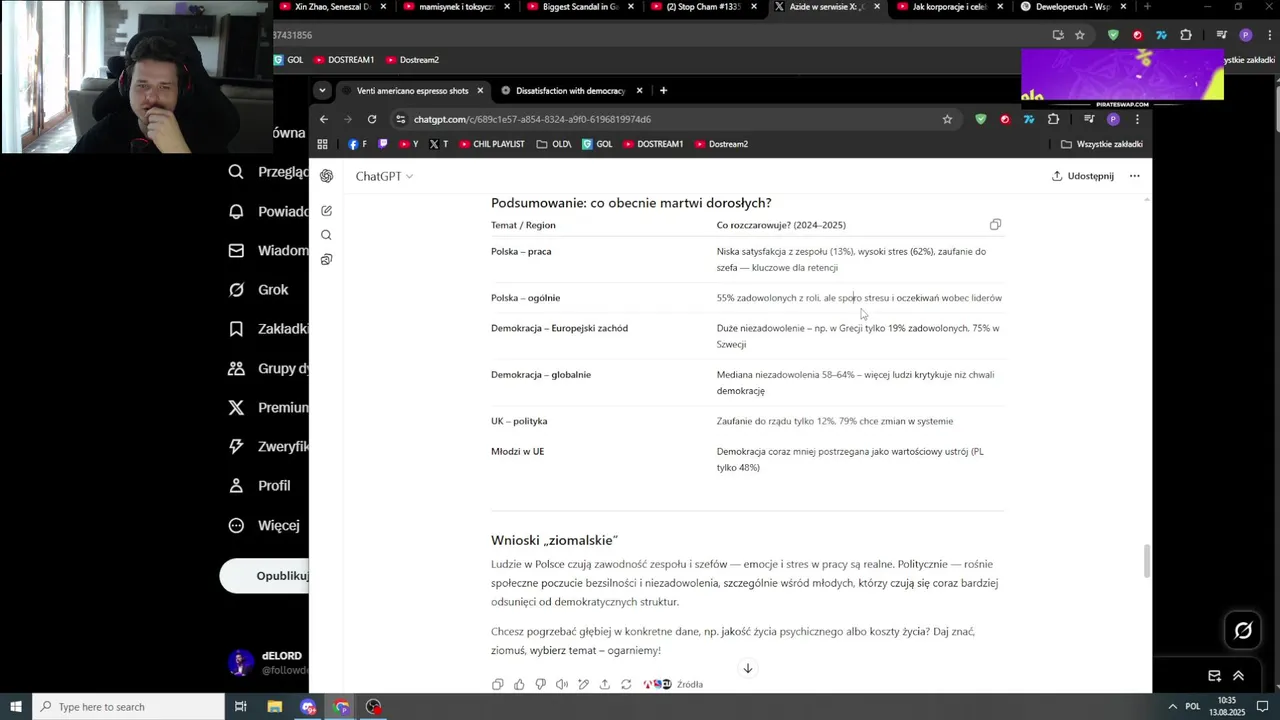Open the CHIL PLAYLIST bookmark
Viewport: 1280px width, 720px height.
492,144
